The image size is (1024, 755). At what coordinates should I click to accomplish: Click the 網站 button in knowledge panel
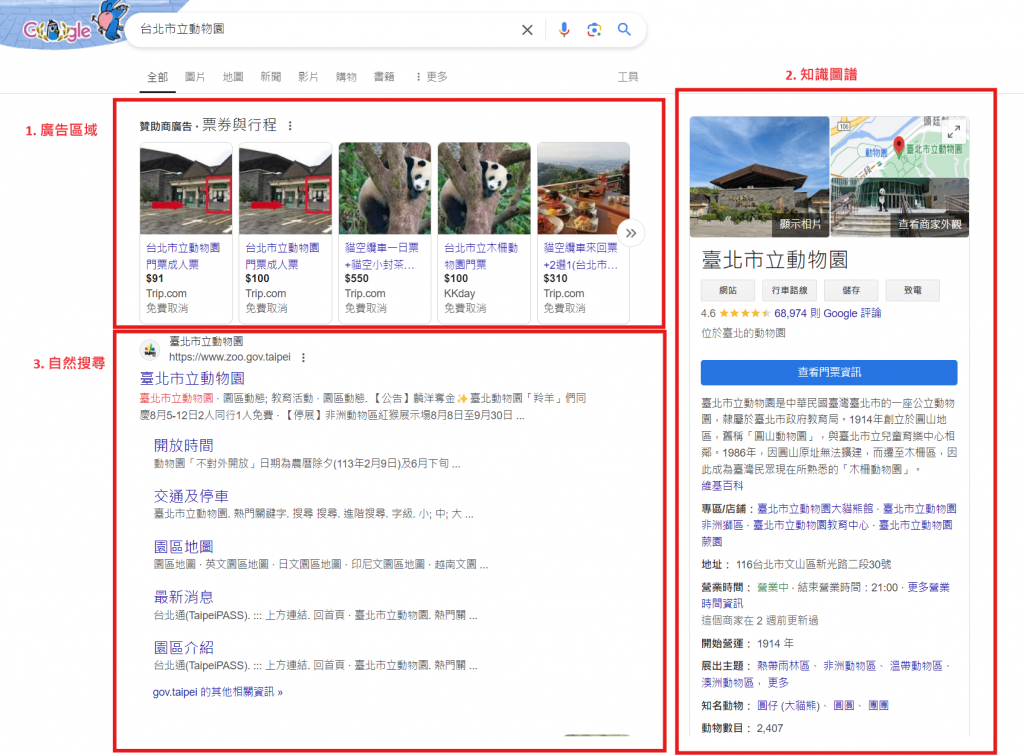click(728, 290)
